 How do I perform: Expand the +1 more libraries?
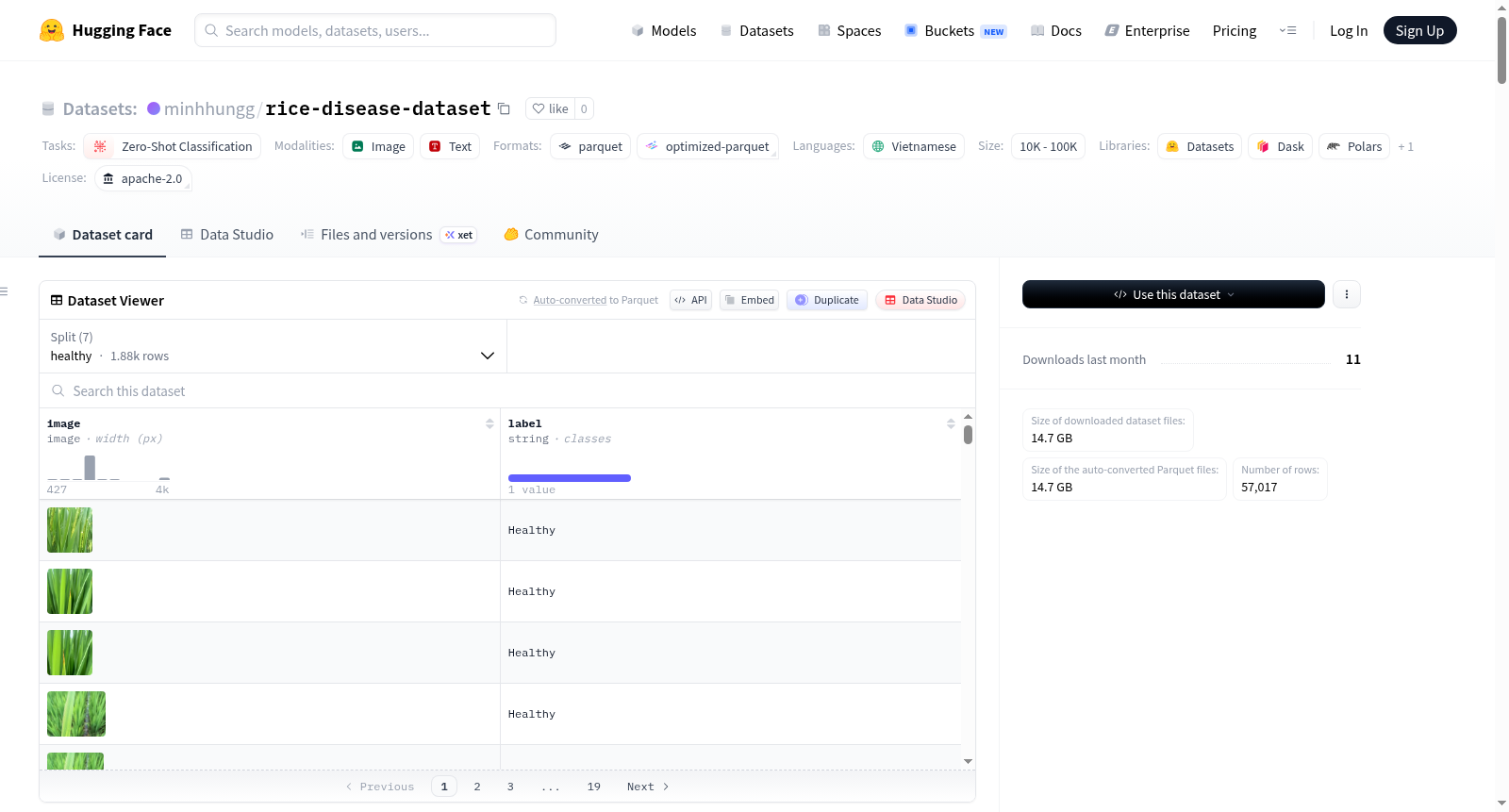click(1405, 146)
